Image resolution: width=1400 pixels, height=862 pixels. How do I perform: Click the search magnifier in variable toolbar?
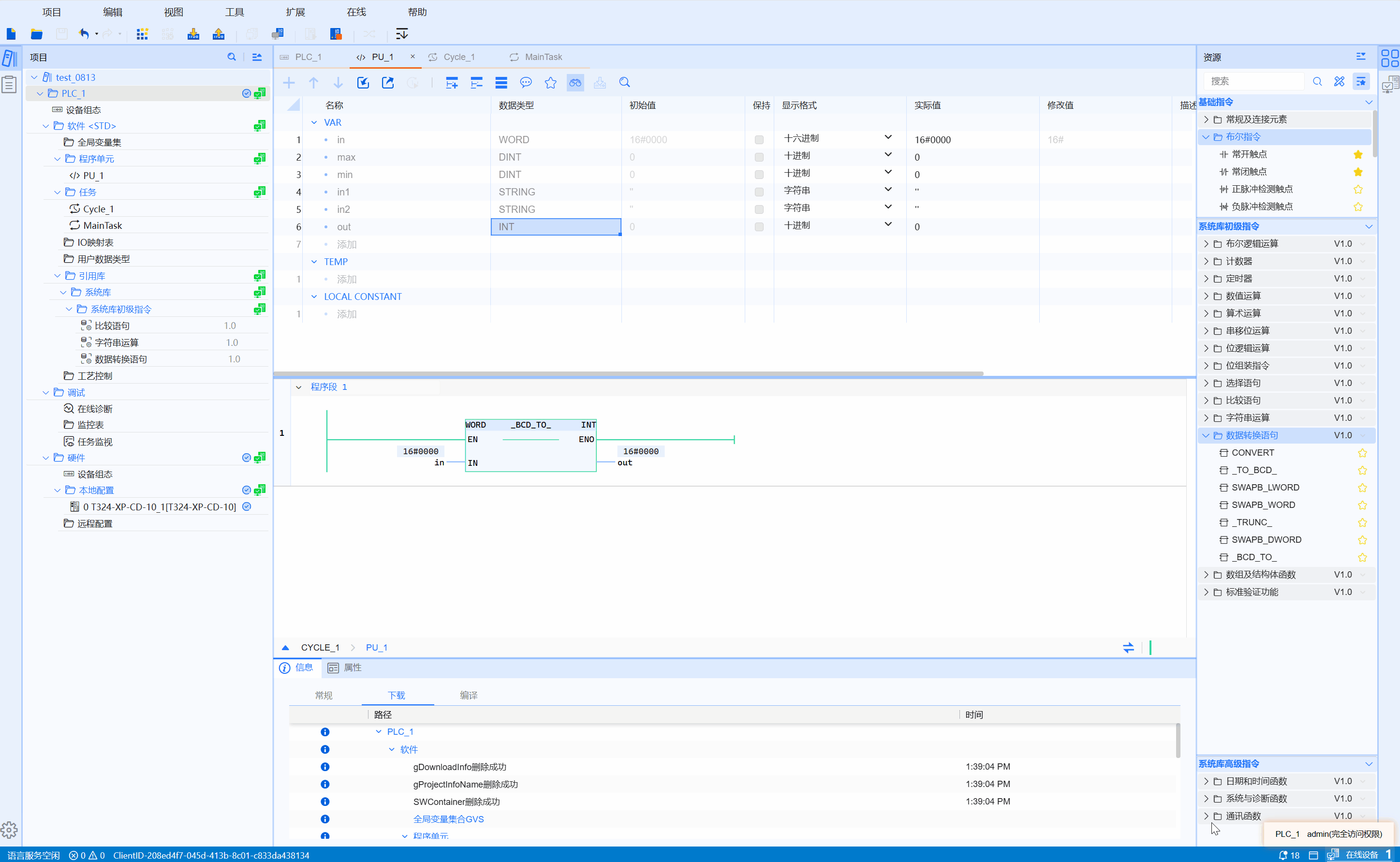coord(624,83)
